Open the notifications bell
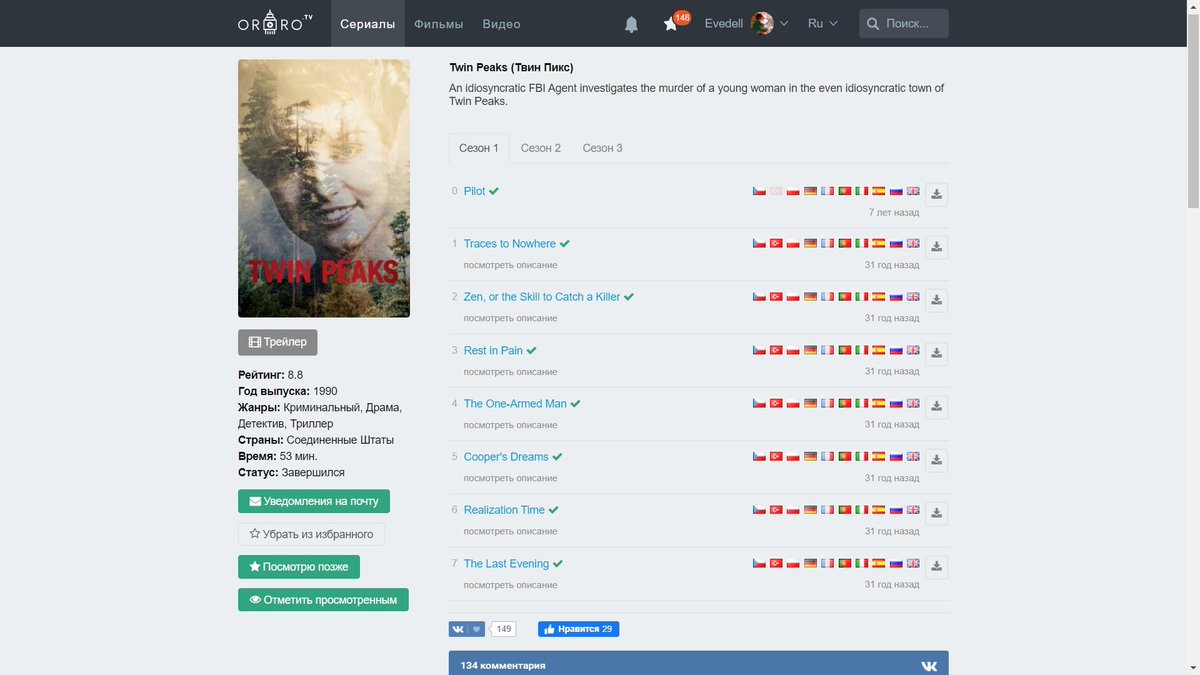The image size is (1200, 675). click(x=631, y=24)
